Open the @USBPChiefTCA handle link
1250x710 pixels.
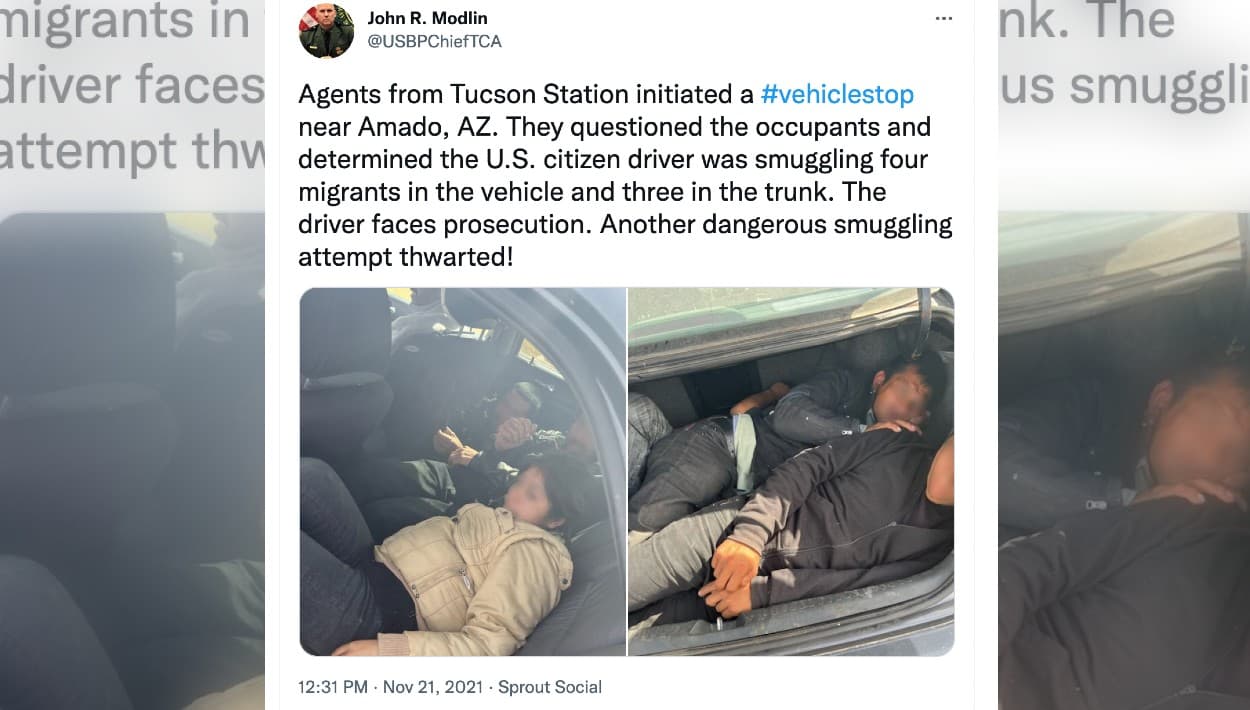coord(434,42)
